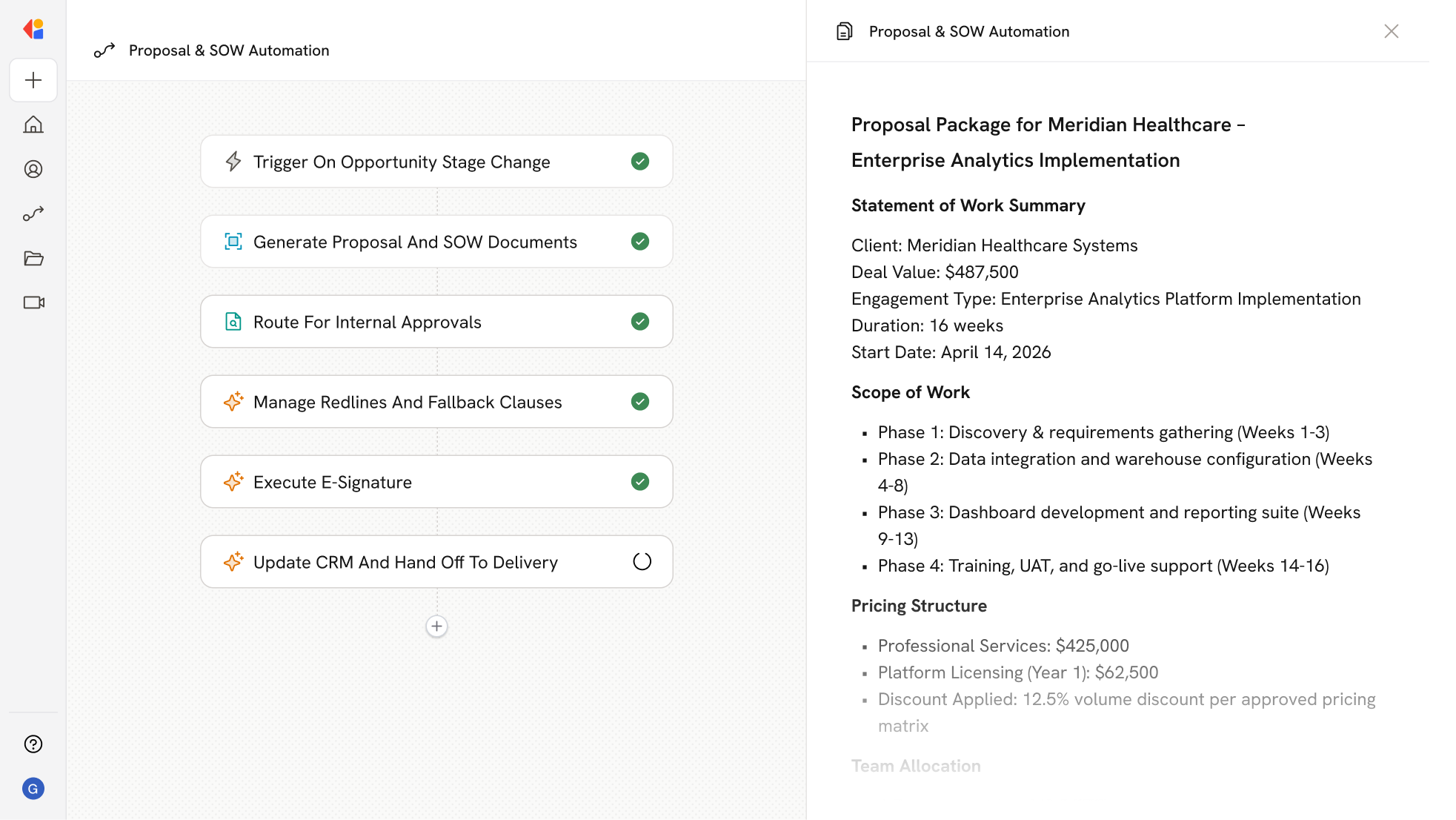This screenshot has width=1456, height=820.
Task: Click the Proposal & SOW Automation breadcrumb title
Action: 228,50
